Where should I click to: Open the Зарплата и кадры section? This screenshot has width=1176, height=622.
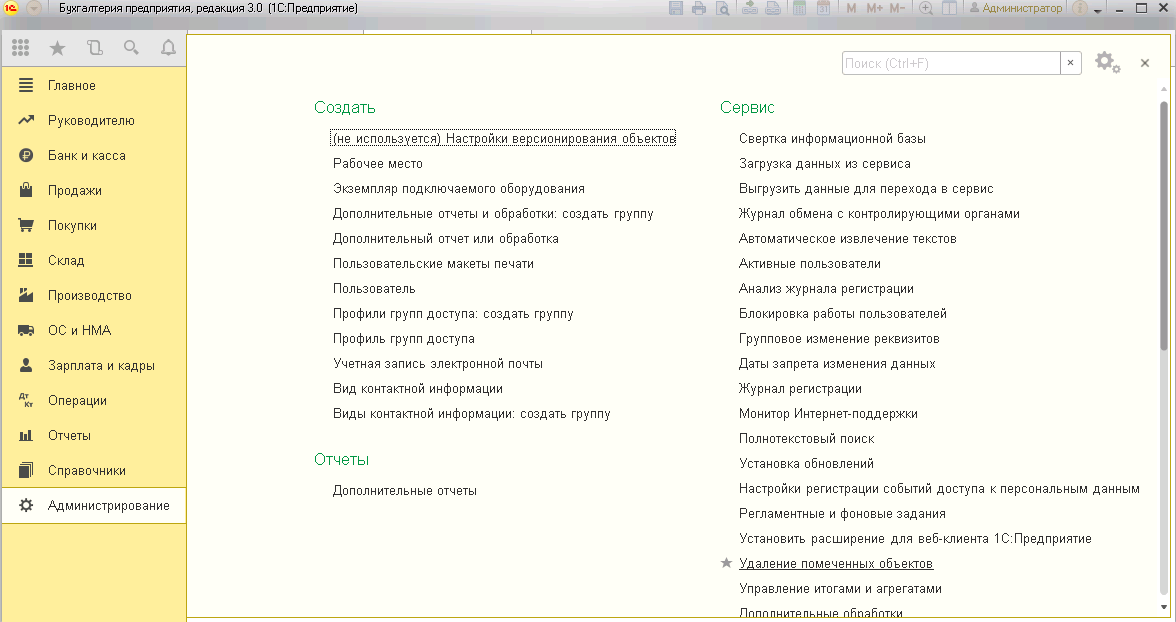(x=103, y=364)
